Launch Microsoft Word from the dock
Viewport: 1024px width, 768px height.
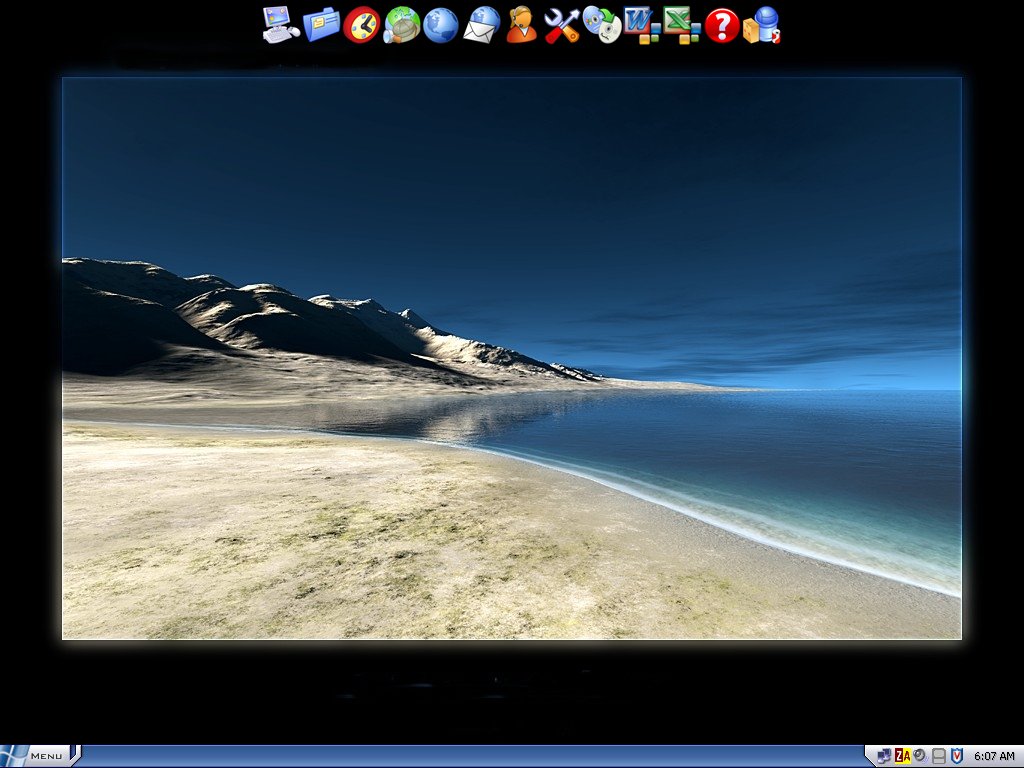click(x=641, y=24)
